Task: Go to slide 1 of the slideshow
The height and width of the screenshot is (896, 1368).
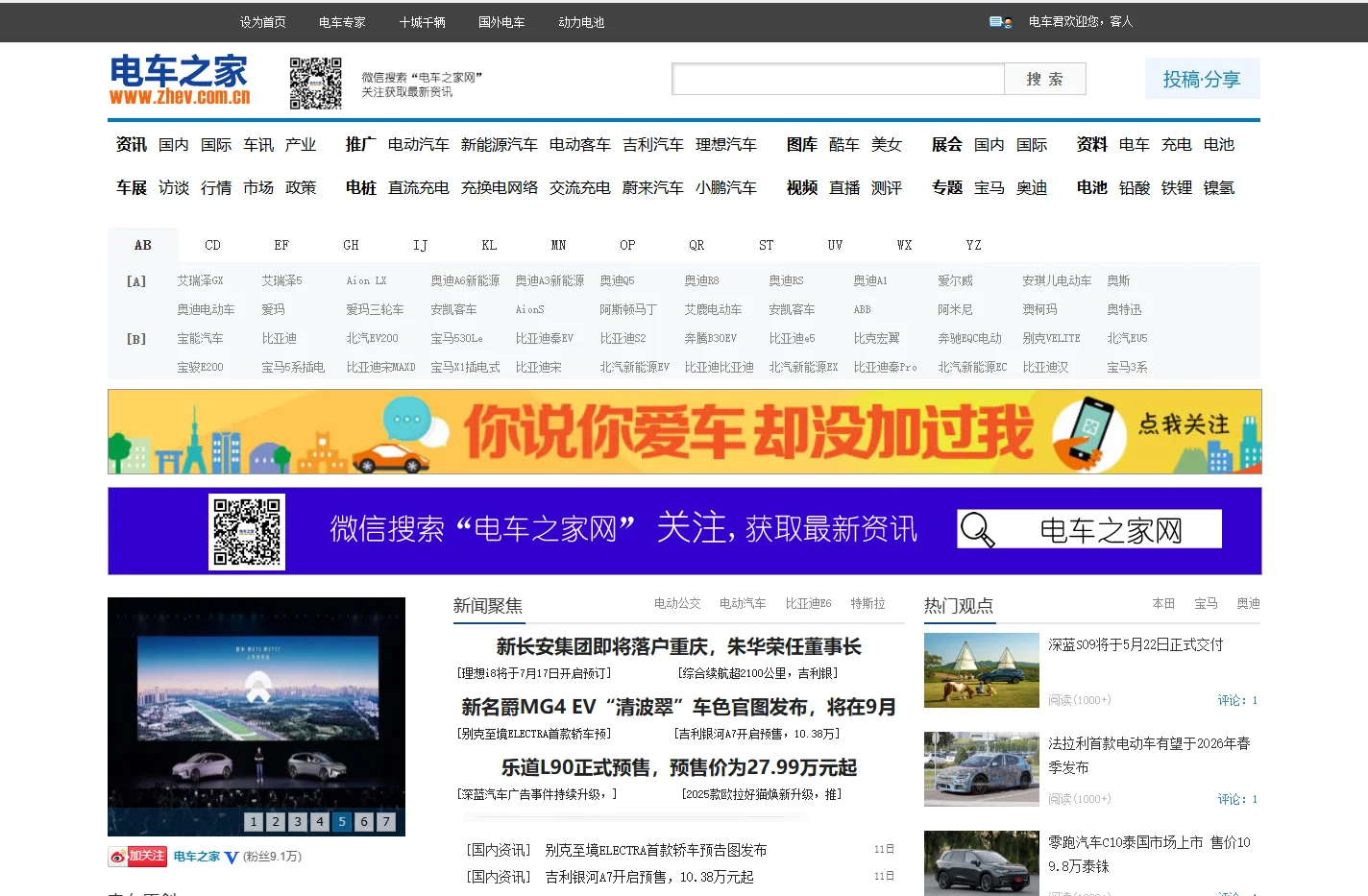Action: pos(254,821)
